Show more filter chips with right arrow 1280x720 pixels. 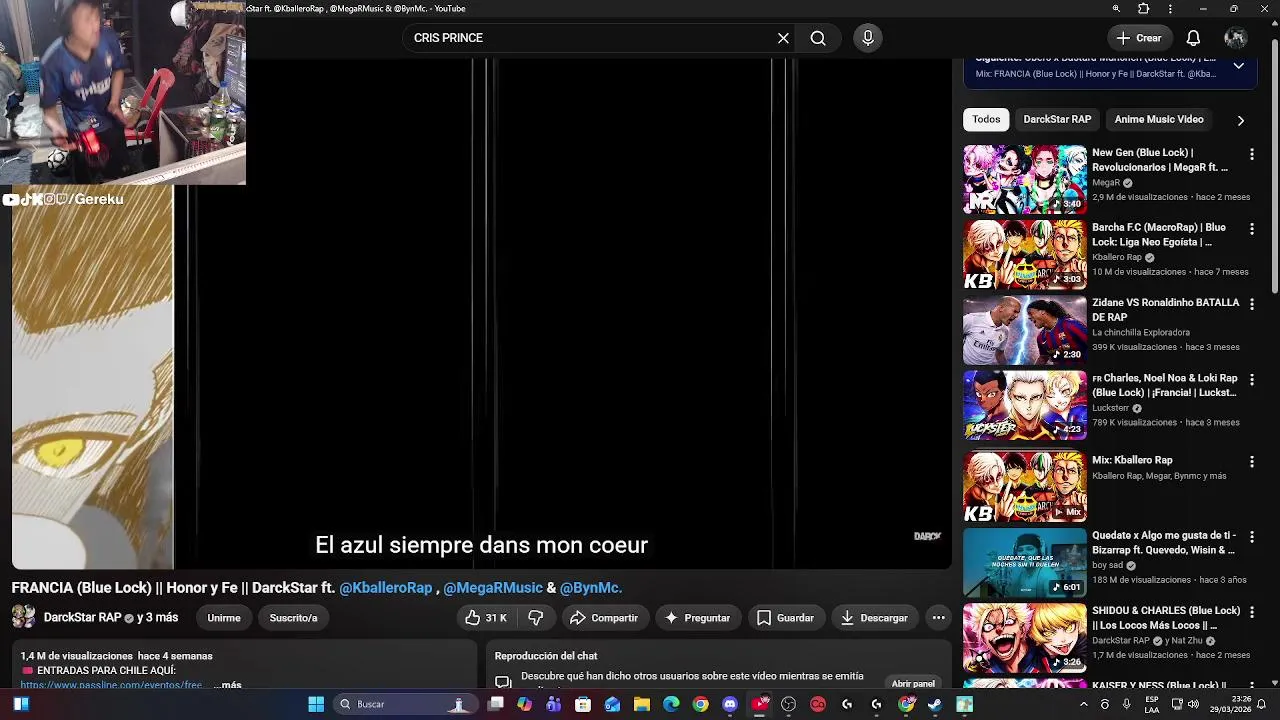[1240, 120]
